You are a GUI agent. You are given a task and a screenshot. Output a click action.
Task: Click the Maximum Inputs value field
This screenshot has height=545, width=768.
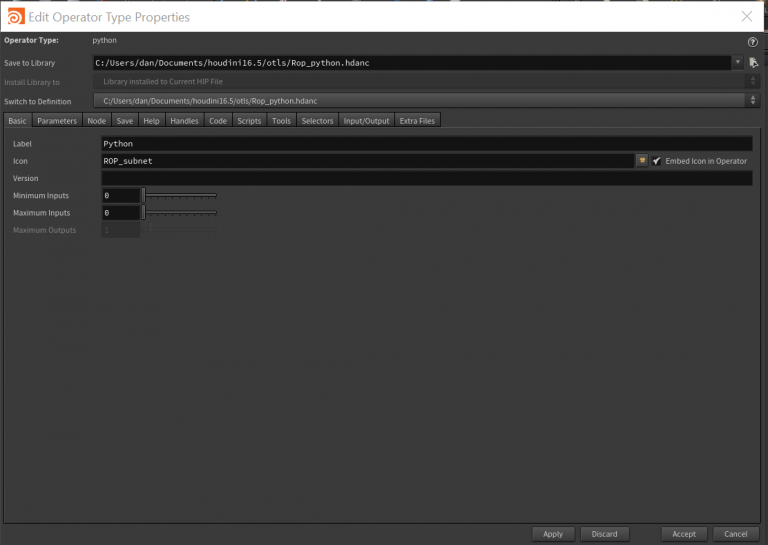(120, 213)
